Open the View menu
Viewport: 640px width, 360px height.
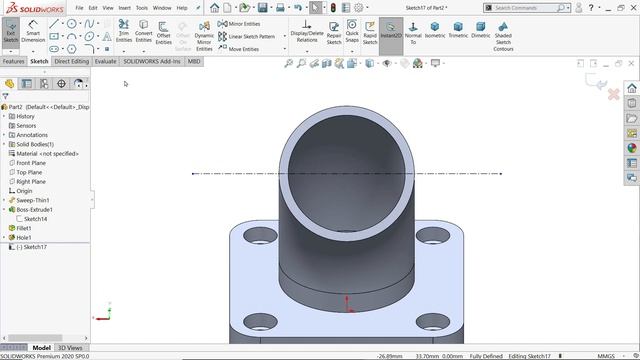(108, 8)
